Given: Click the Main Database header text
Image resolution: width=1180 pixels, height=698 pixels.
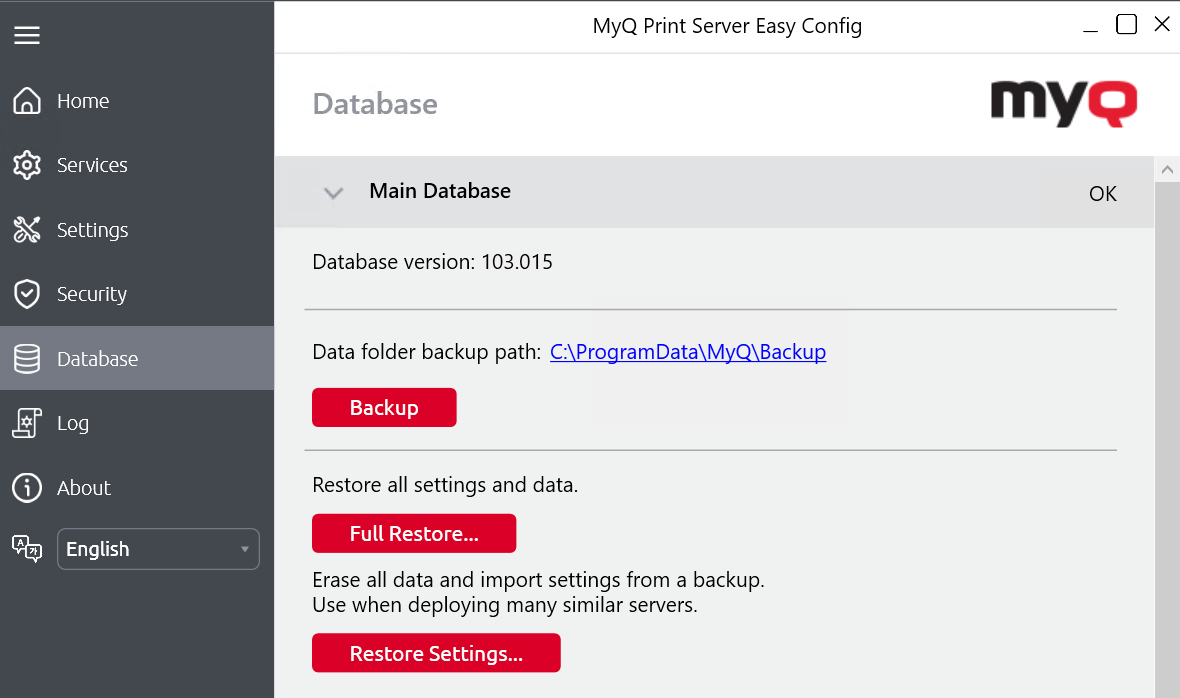Looking at the screenshot, I should tap(440, 191).
